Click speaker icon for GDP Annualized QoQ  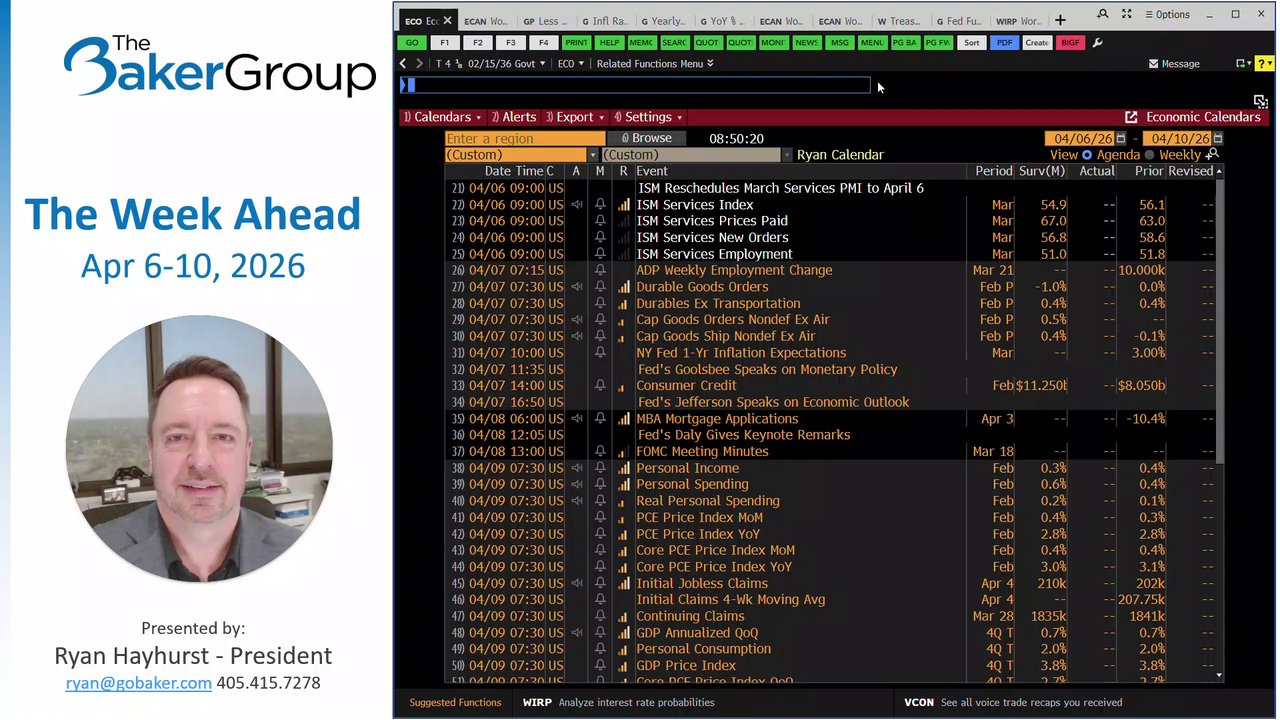point(577,632)
